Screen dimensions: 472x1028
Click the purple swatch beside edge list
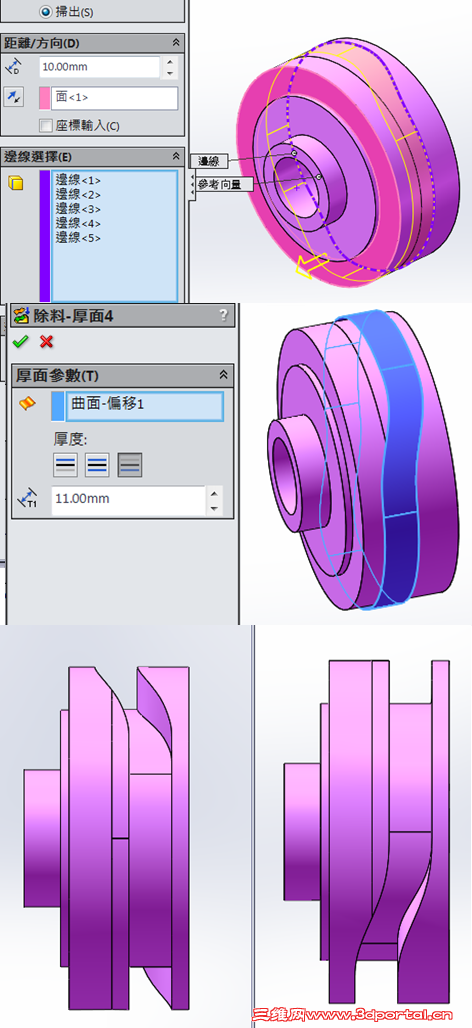(x=45, y=235)
